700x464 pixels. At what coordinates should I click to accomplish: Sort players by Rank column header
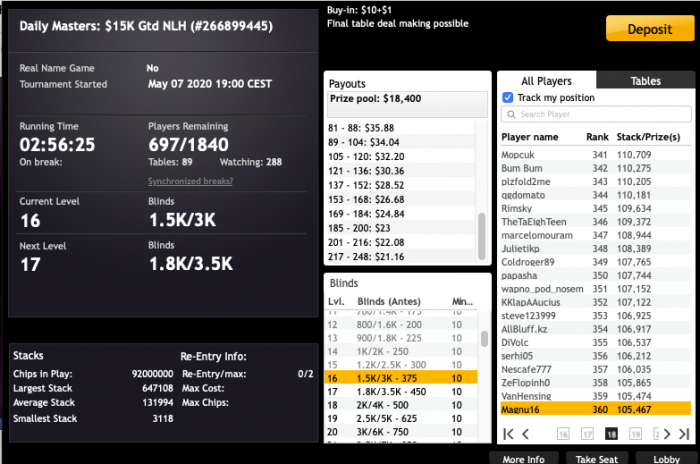point(598,137)
